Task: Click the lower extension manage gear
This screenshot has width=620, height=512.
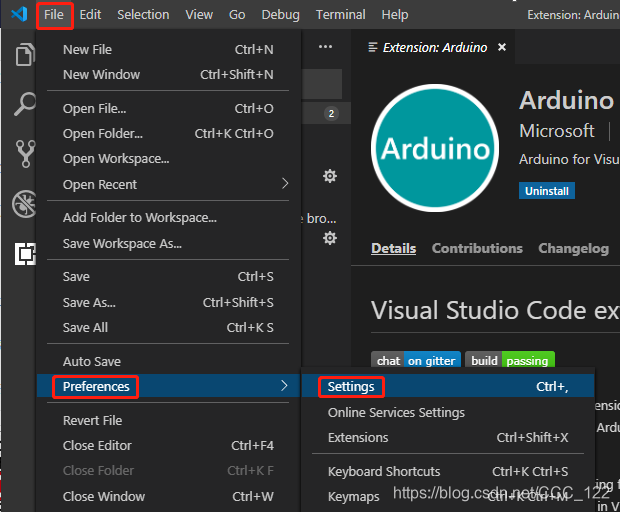Action: [330, 238]
